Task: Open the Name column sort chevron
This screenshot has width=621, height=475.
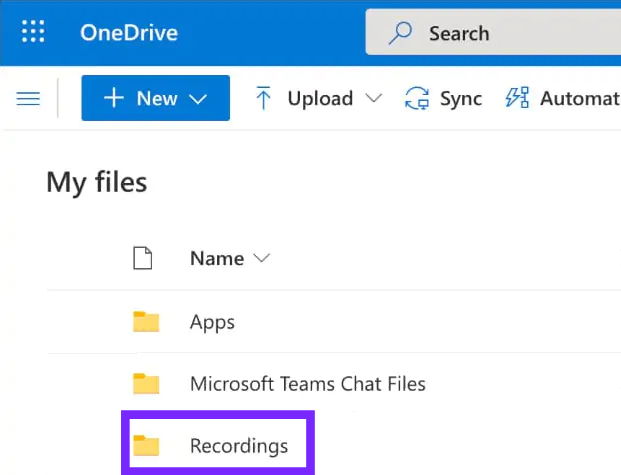Action: pos(262,259)
